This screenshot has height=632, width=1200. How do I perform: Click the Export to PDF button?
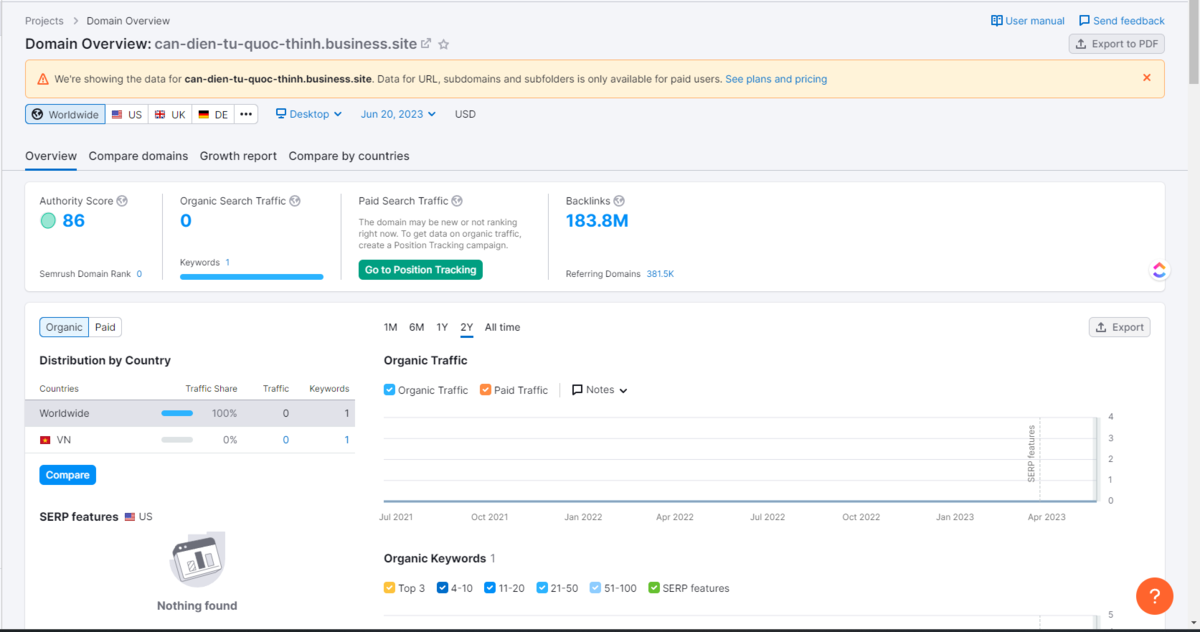[x=1117, y=44]
